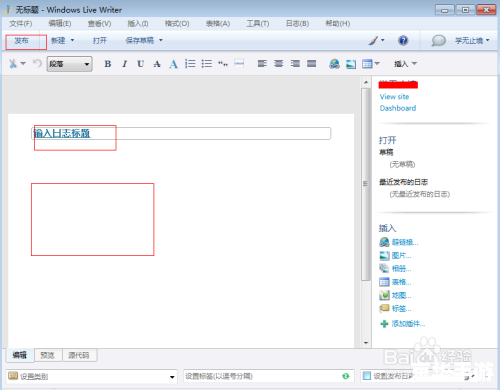This screenshot has width=500, height=390.
Task: Open the 工具(T) menu
Action: (258, 24)
